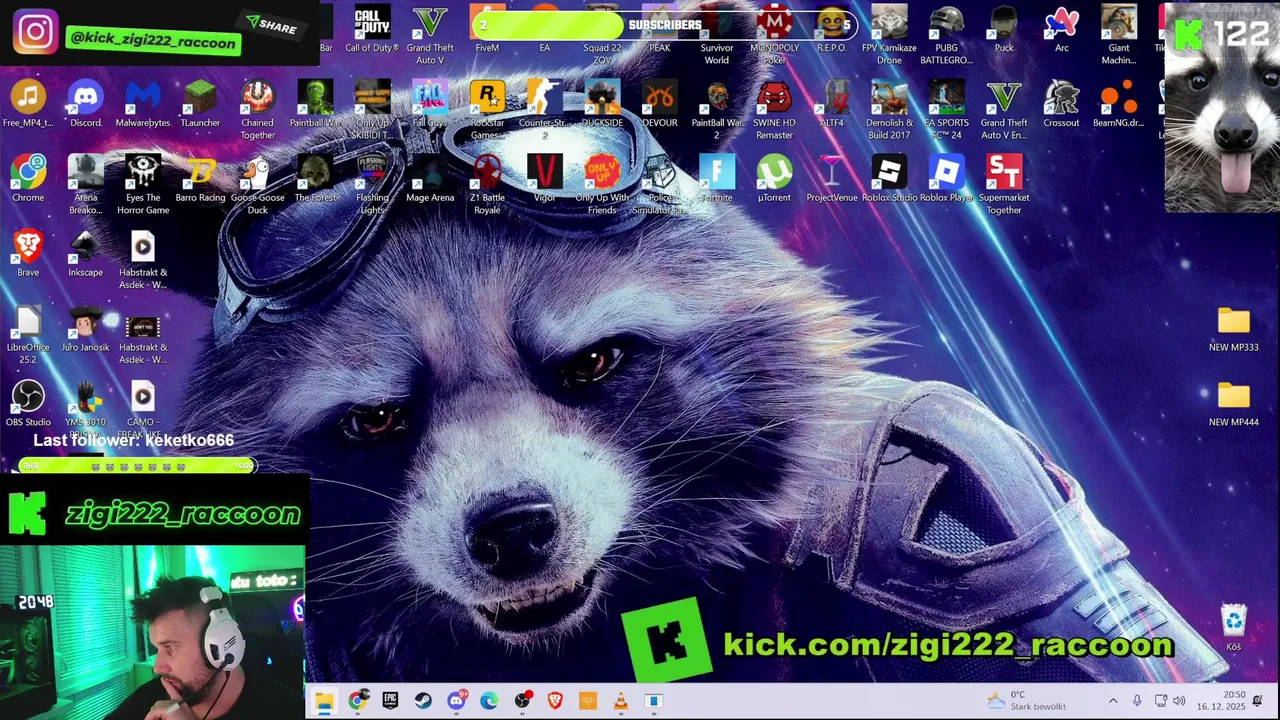Select the Call of Duty shortcut
The width and height of the screenshot is (1280, 720).
click(372, 29)
